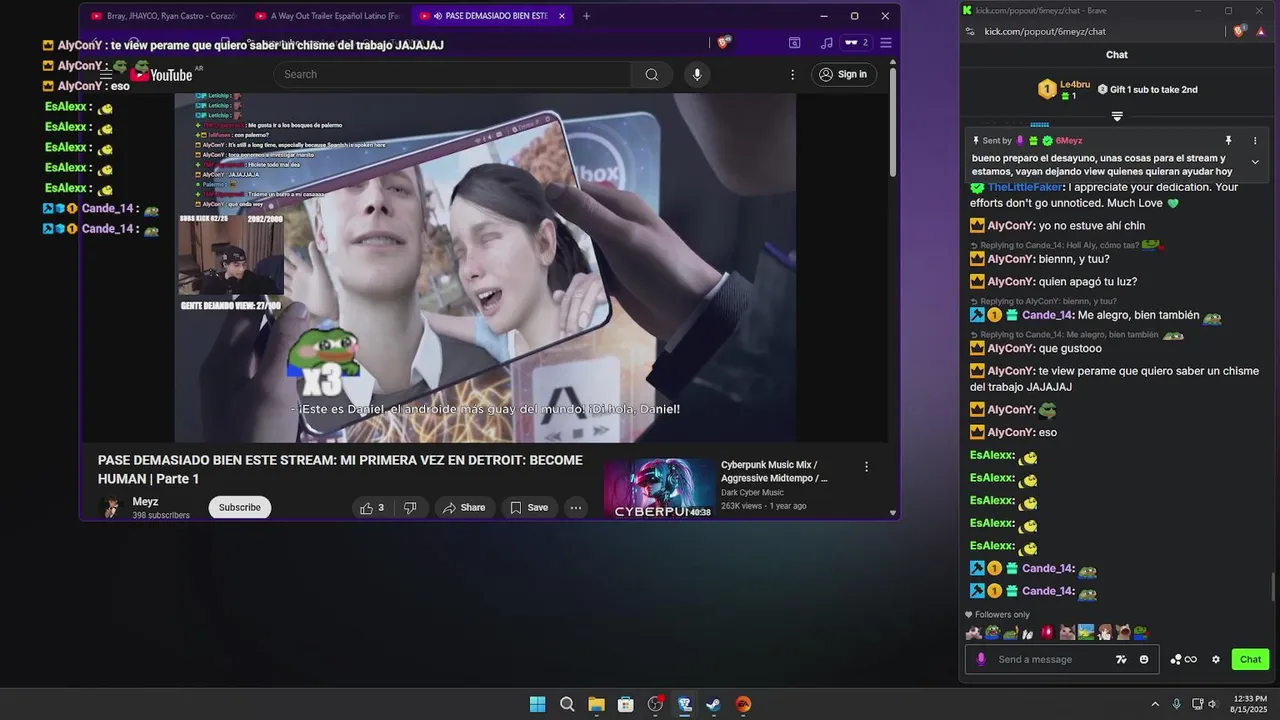Viewport: 1280px width, 720px height.
Task: Open the Brave hamburger menu
Action: coord(886,43)
